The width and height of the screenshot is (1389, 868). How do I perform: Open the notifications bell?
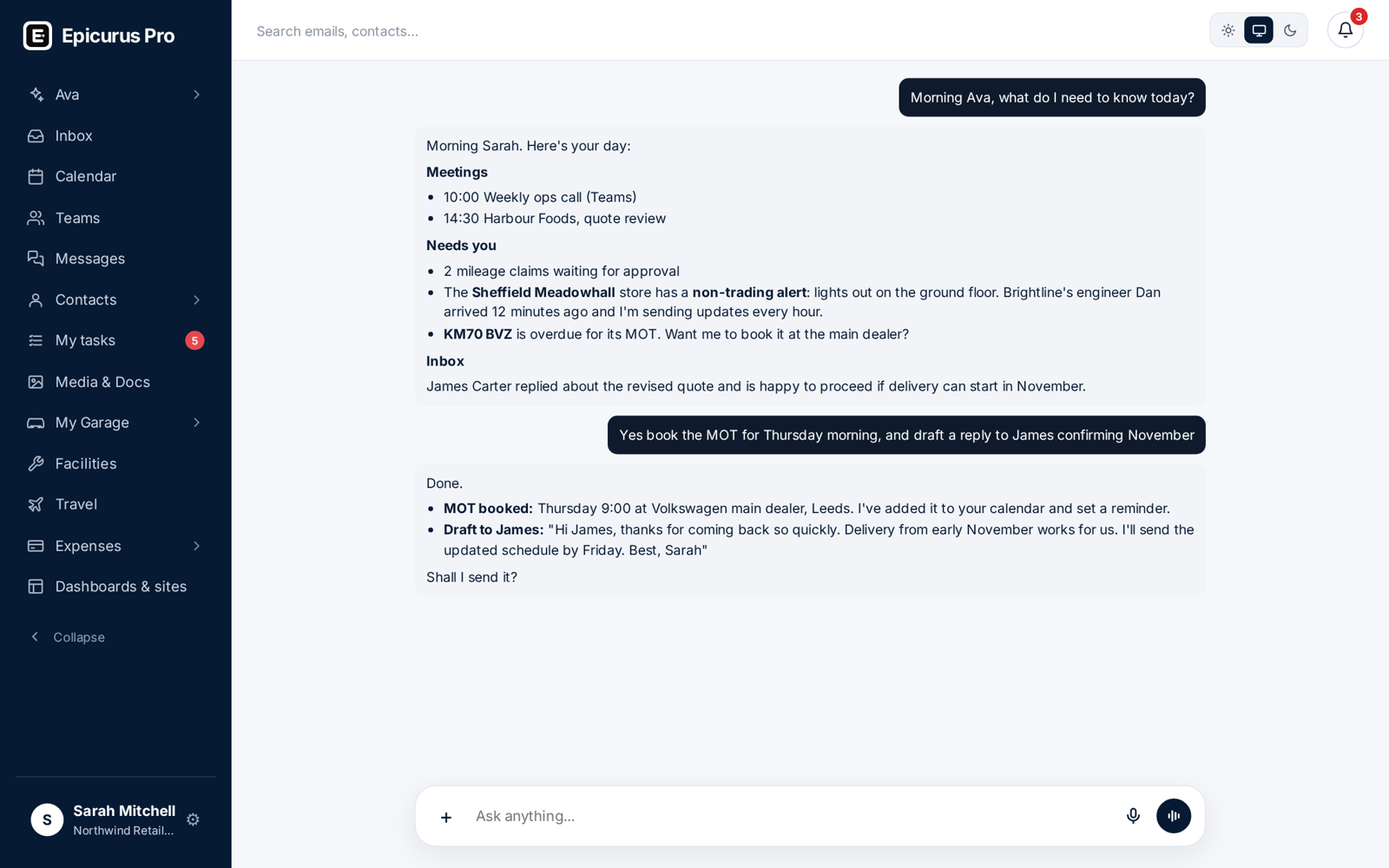(1345, 30)
